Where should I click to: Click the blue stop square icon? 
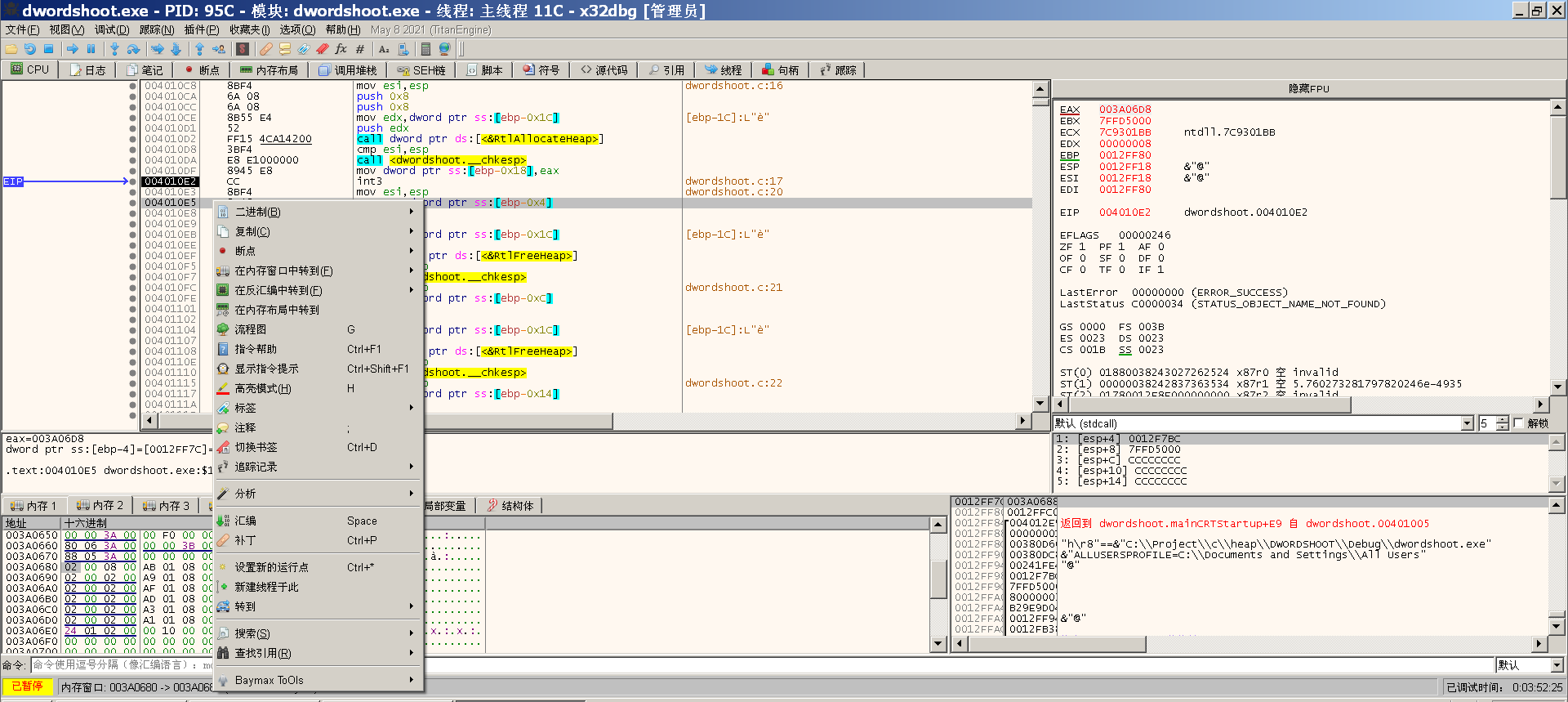click(48, 49)
